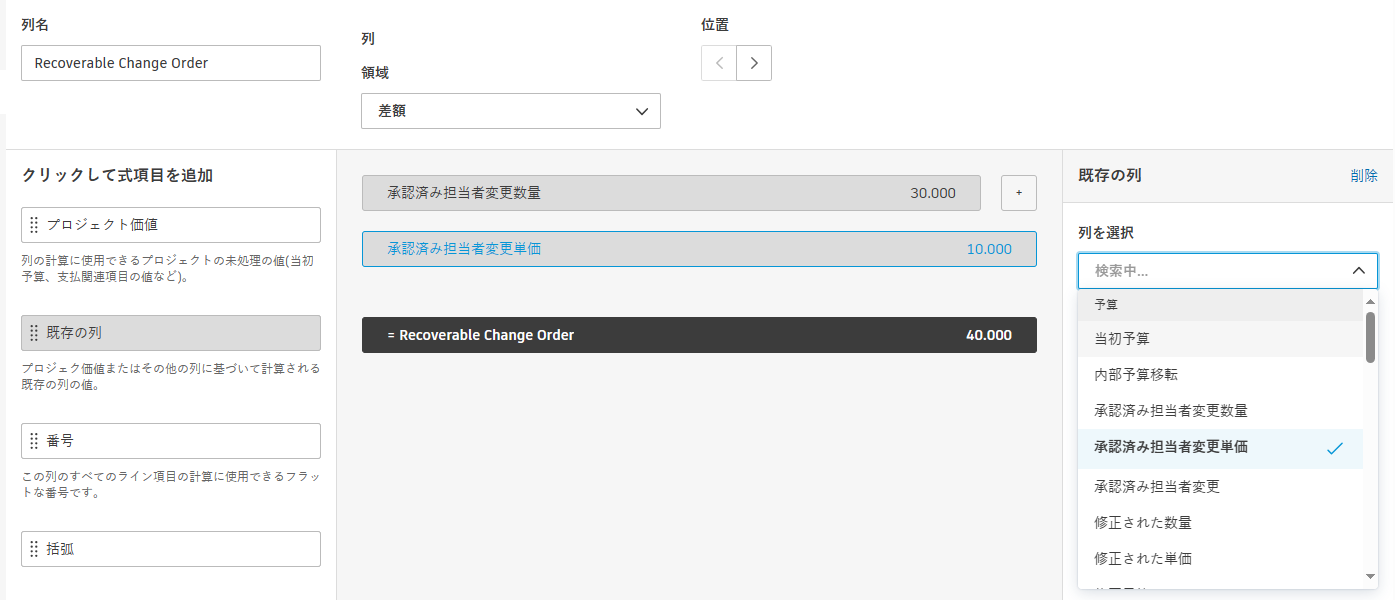Click the previous position arrow button
1395x600 pixels.
[x=719, y=63]
